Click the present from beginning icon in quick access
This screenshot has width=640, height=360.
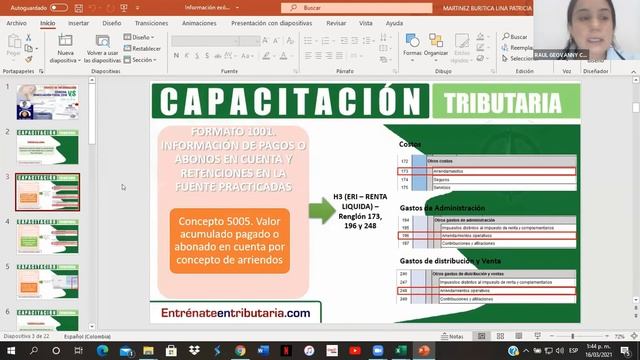124,8
